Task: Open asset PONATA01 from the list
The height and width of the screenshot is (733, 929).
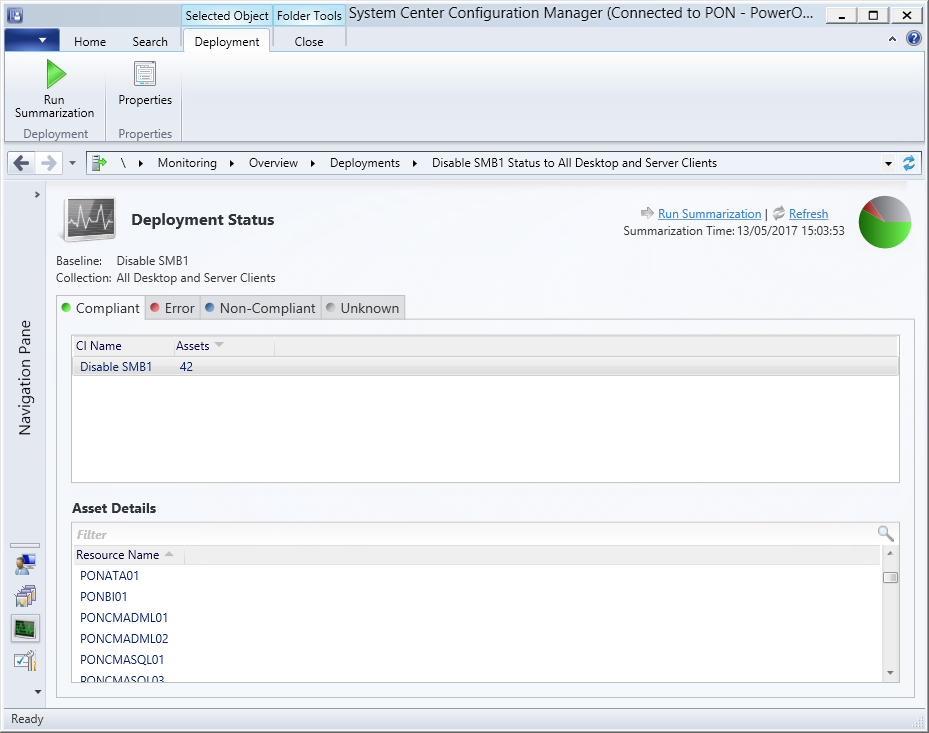Action: 109,575
